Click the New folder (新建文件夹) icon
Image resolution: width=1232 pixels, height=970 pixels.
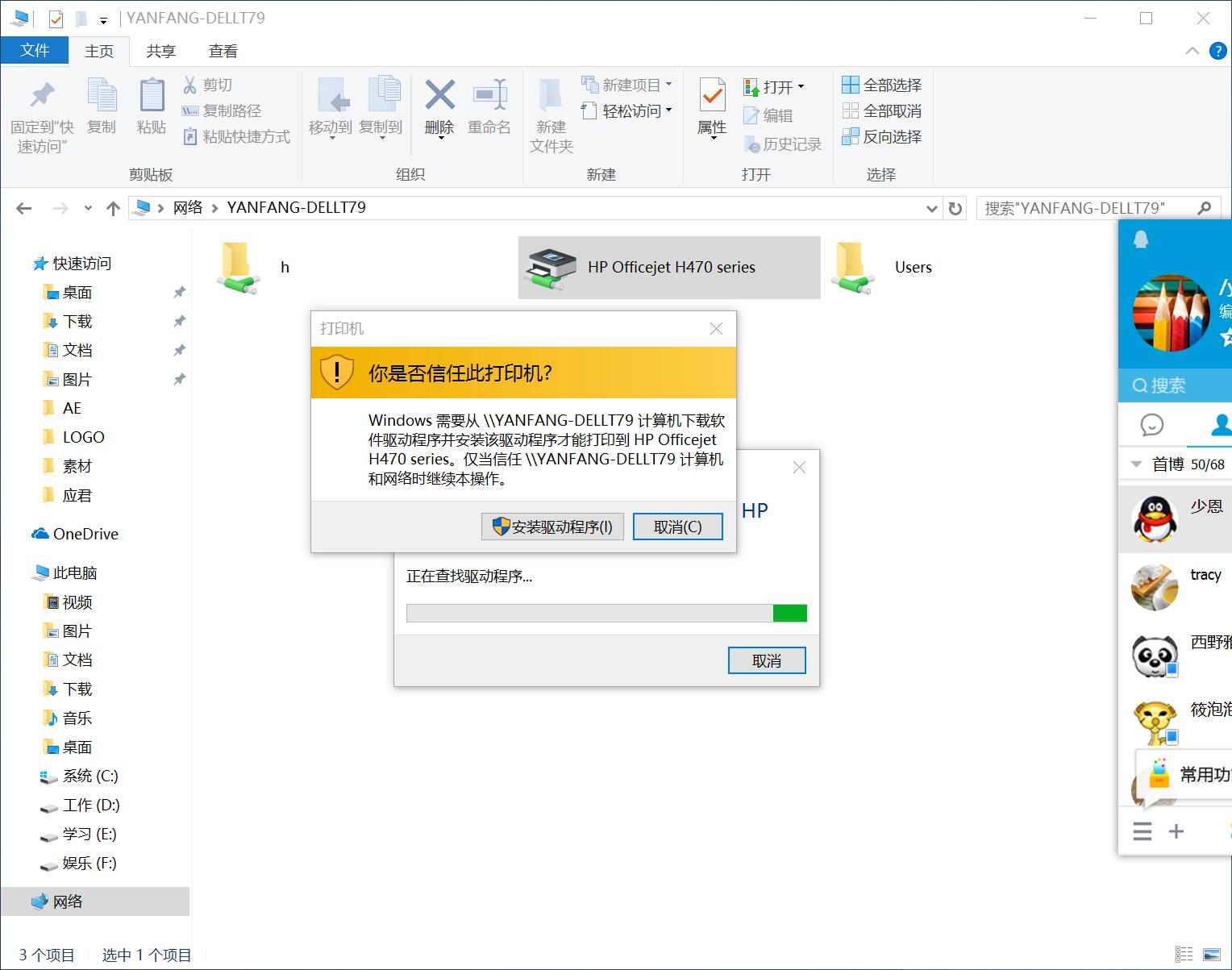pyautogui.click(x=551, y=95)
